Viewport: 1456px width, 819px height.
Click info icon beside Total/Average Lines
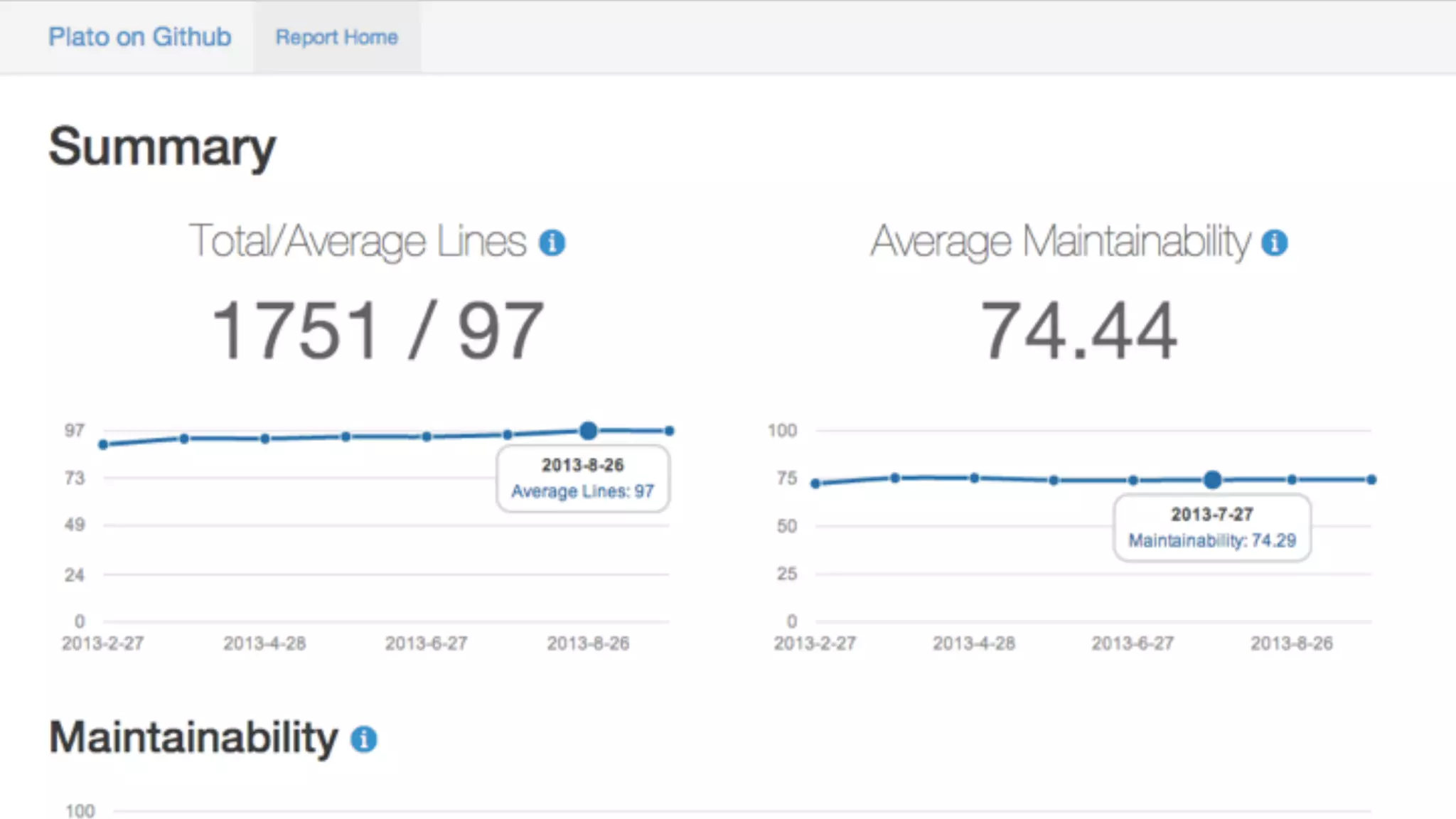[x=552, y=243]
